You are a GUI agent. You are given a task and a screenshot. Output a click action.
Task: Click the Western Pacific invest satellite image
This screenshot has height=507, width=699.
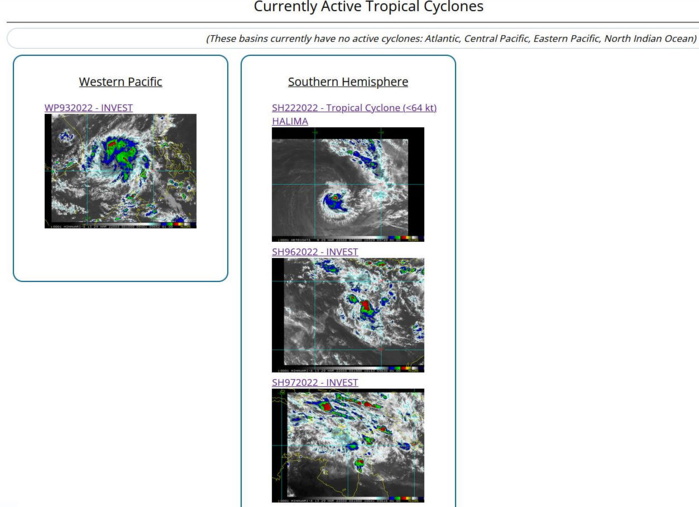coord(120,170)
